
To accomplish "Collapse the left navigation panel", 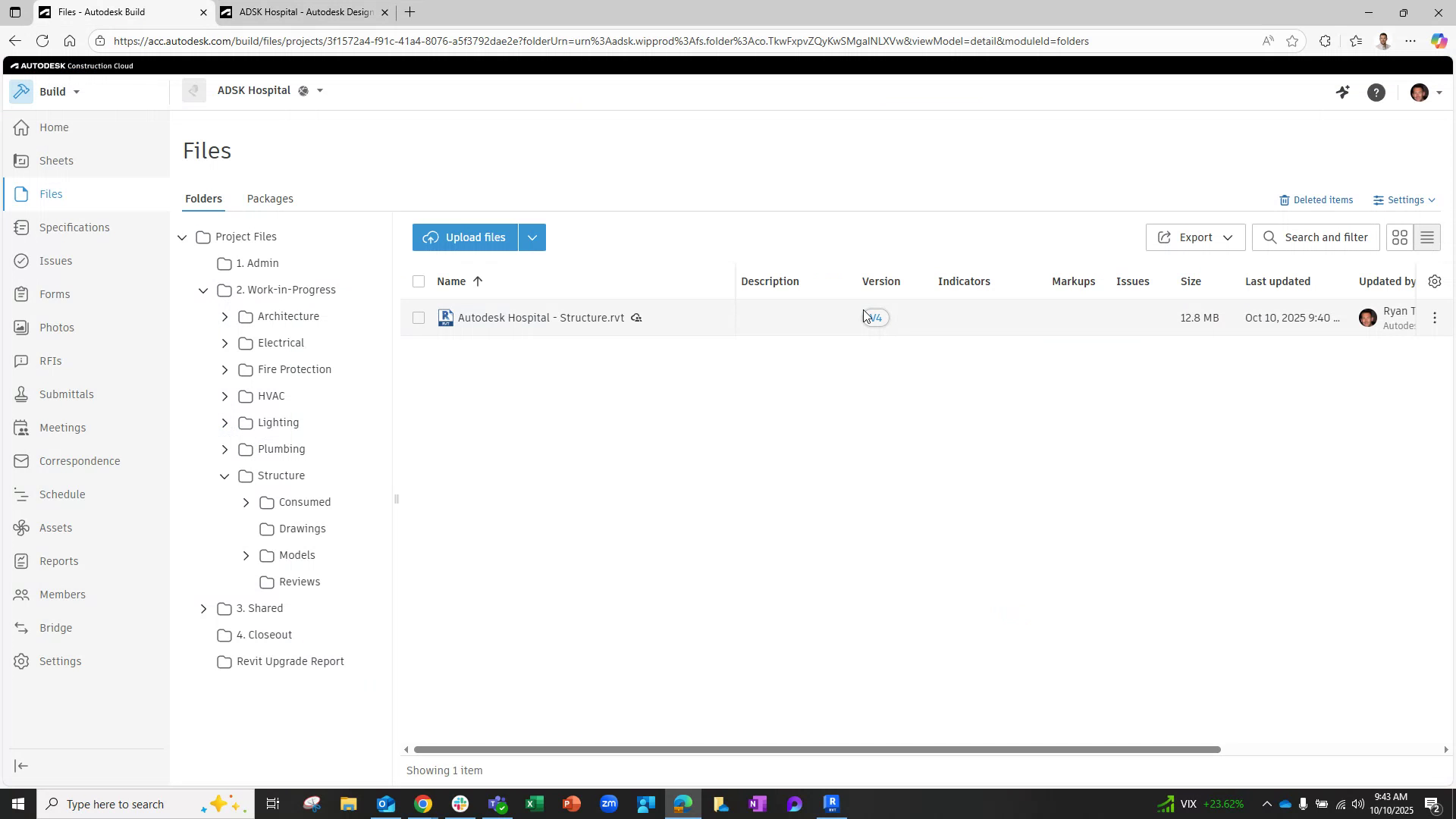I will click(x=20, y=766).
